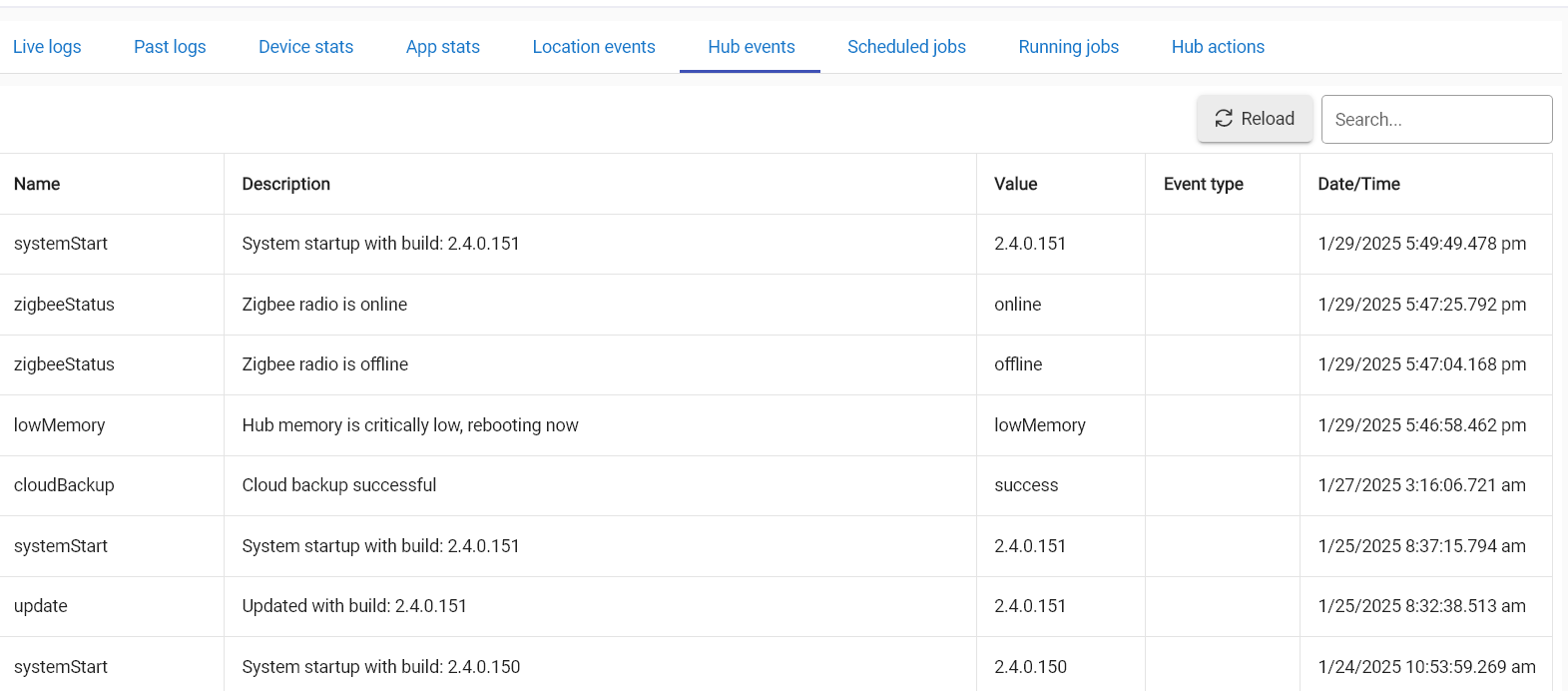Click the Description column header
Viewport: 1568px width, 691px height.
pos(285,184)
